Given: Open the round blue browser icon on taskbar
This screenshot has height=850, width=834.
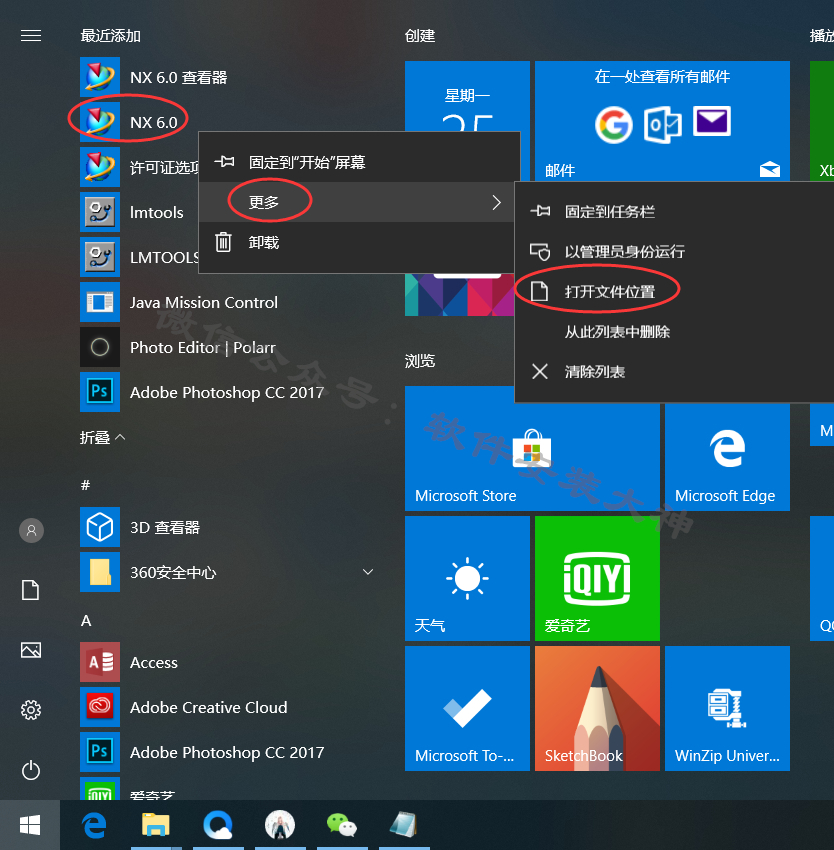Looking at the screenshot, I should 218,826.
